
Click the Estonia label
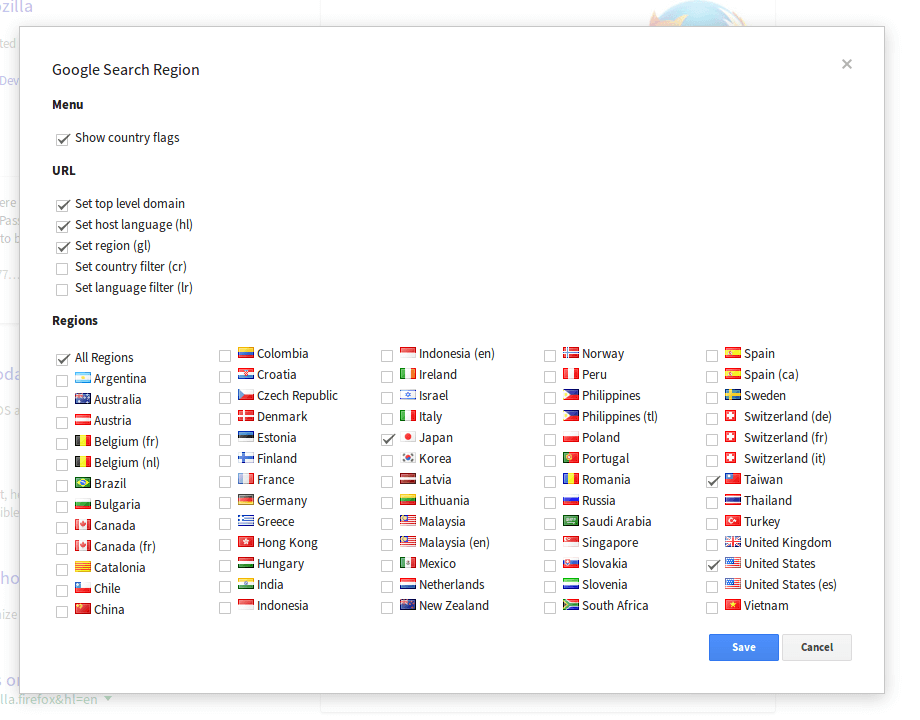pyautogui.click(x=276, y=438)
